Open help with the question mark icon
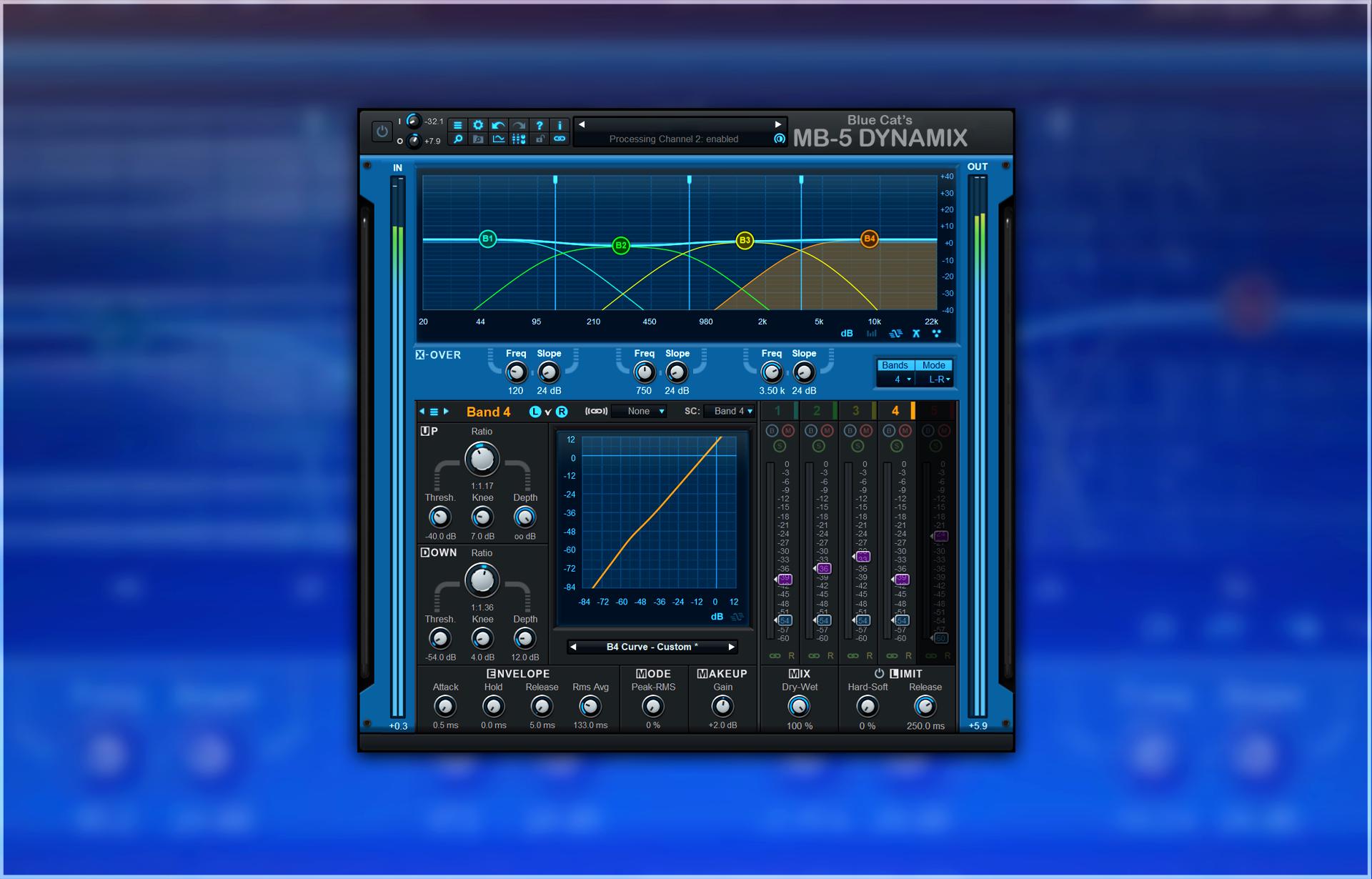The image size is (1372, 879). point(540,125)
